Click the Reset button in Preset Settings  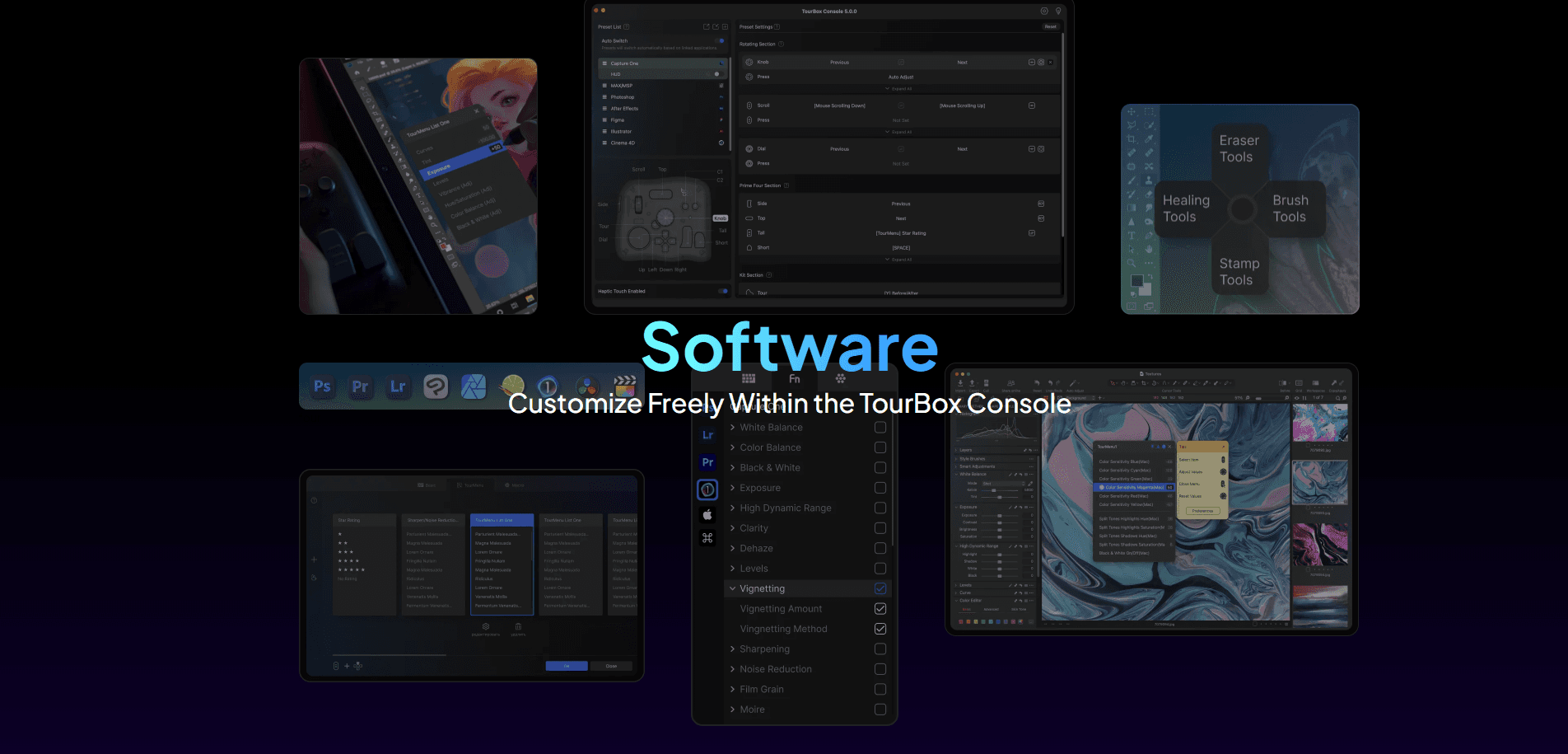click(x=1050, y=26)
